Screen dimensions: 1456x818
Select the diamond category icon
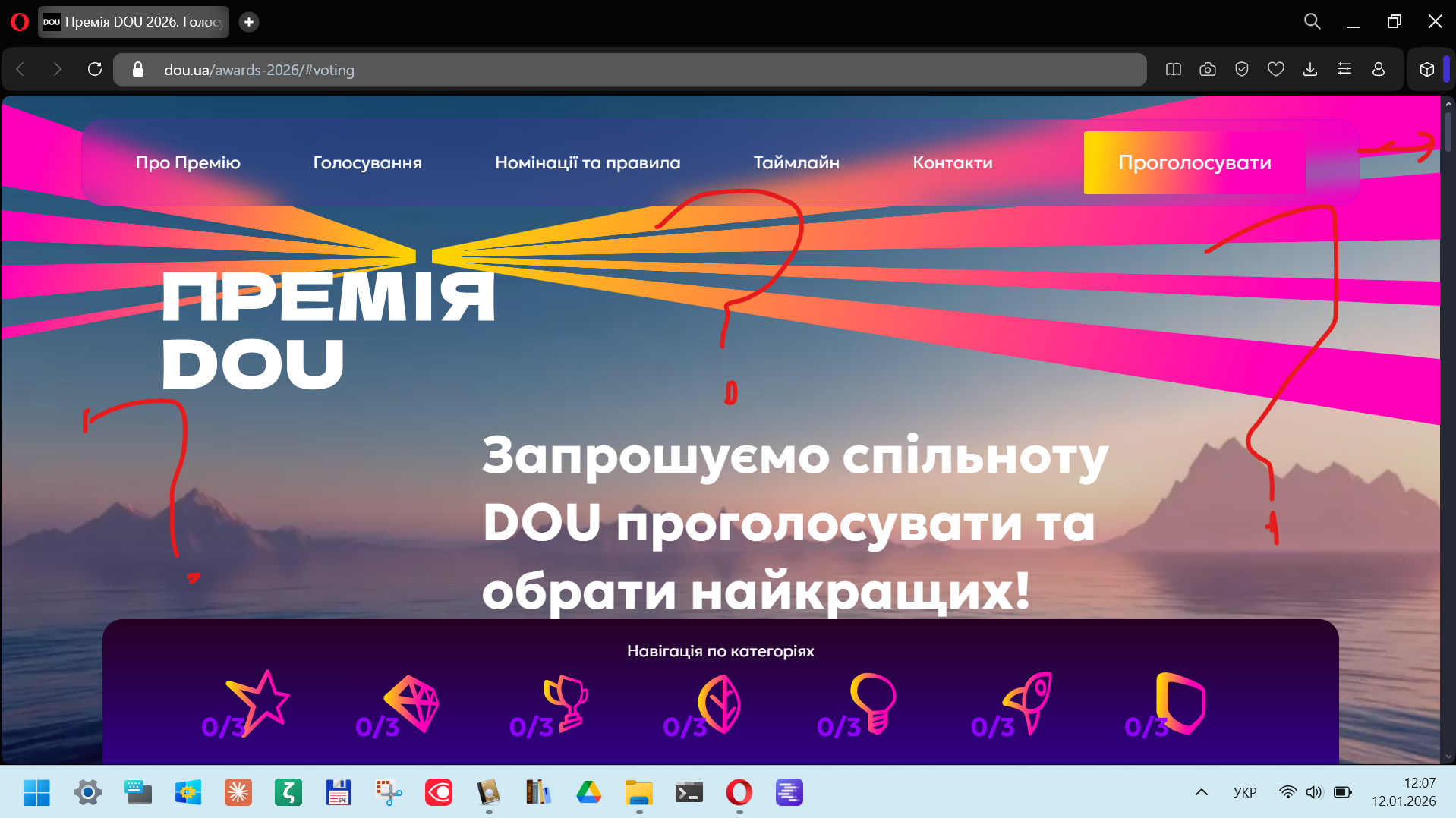pyautogui.click(x=411, y=703)
